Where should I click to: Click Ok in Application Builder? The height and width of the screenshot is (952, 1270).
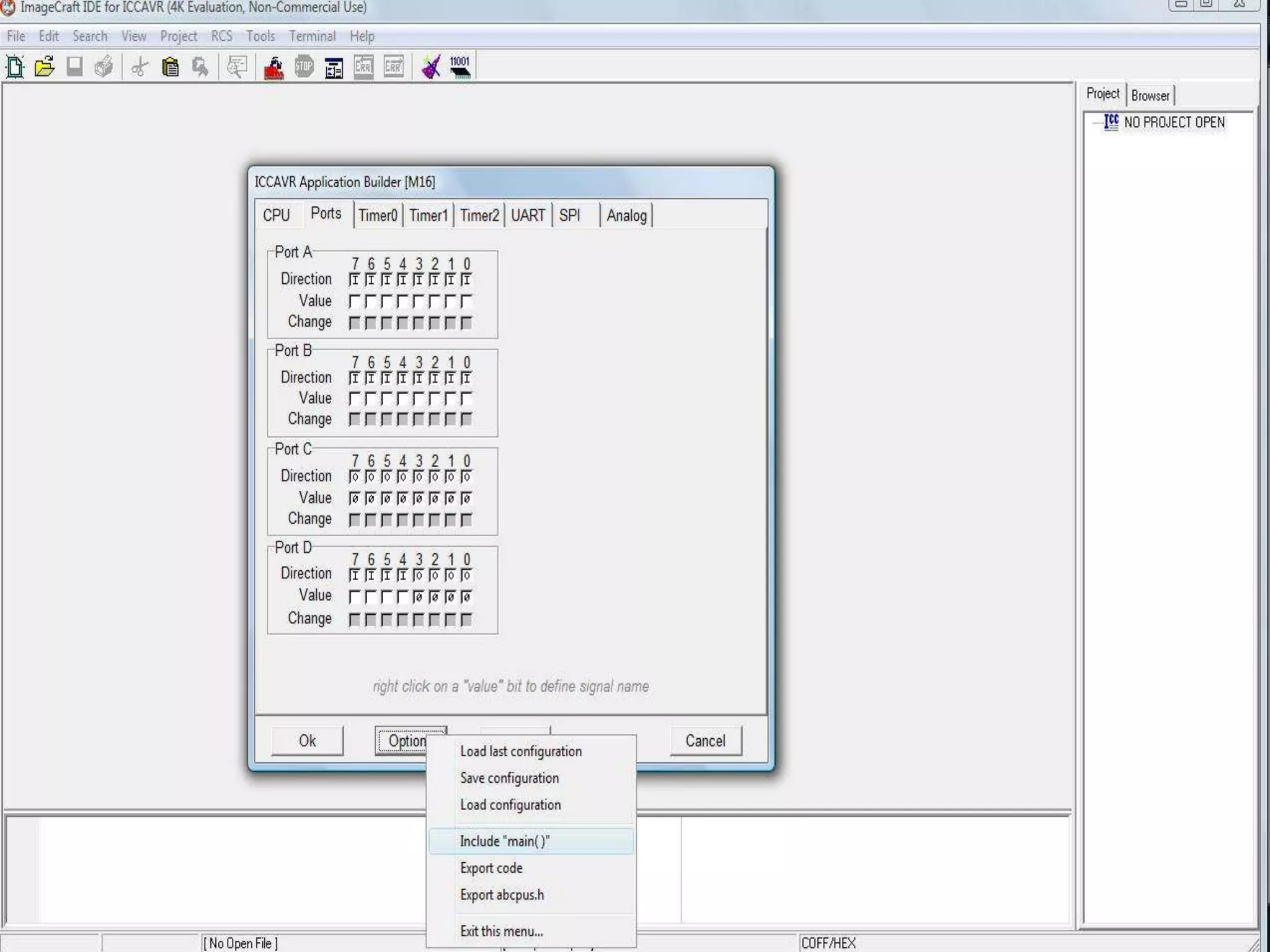(x=307, y=741)
